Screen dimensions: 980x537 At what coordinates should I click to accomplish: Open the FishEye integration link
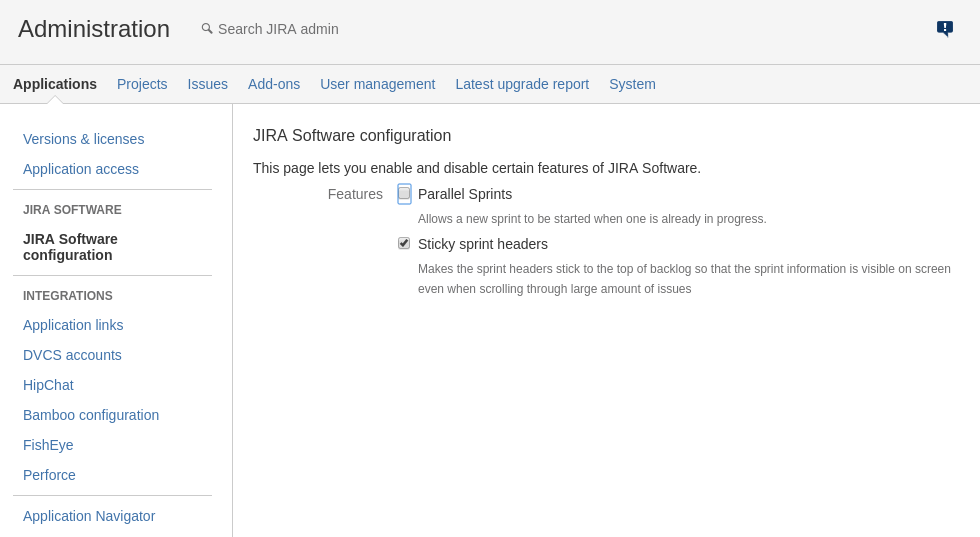[x=48, y=445]
